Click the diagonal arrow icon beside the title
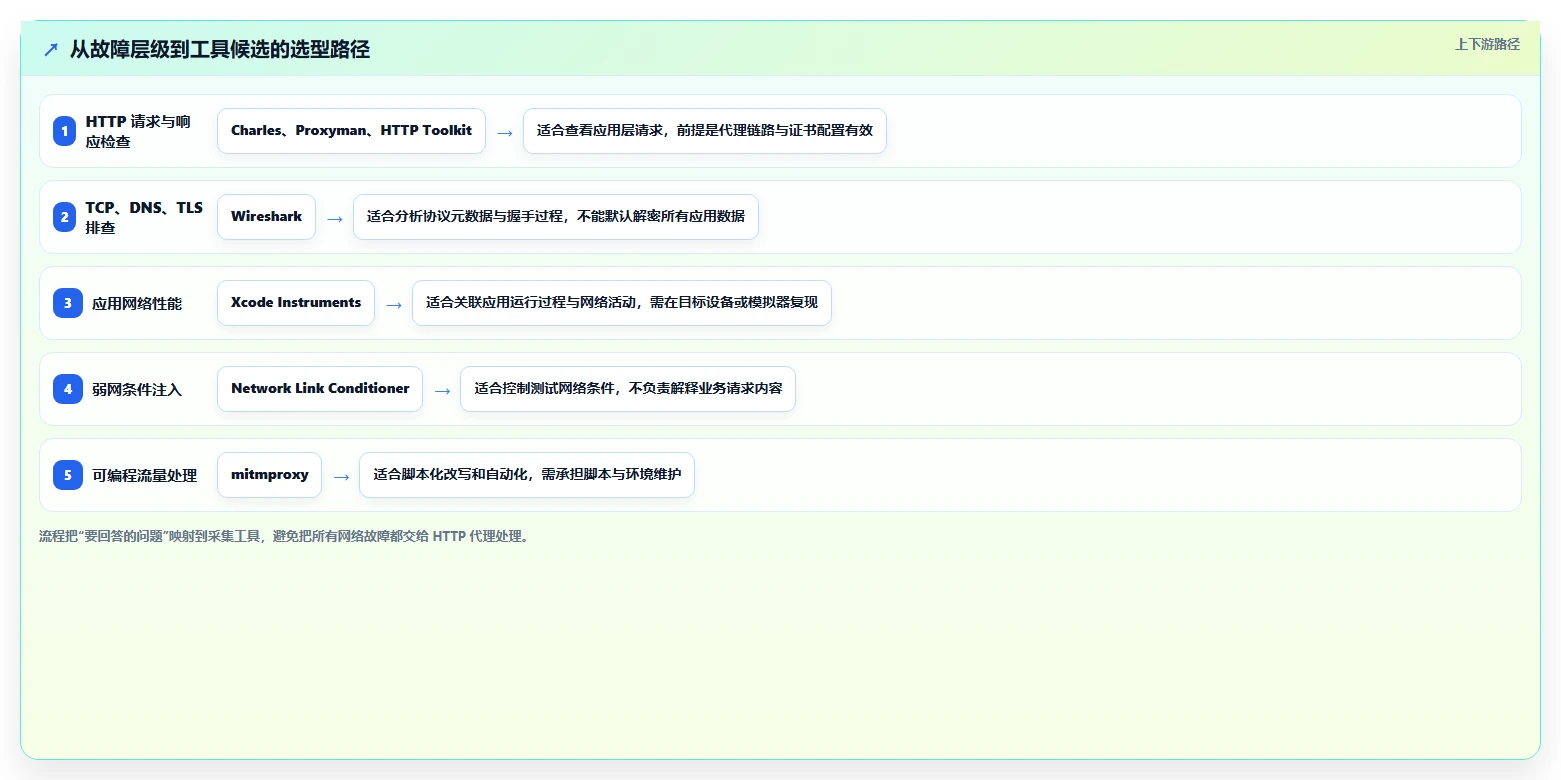This screenshot has height=780, width=1561. [x=51, y=50]
